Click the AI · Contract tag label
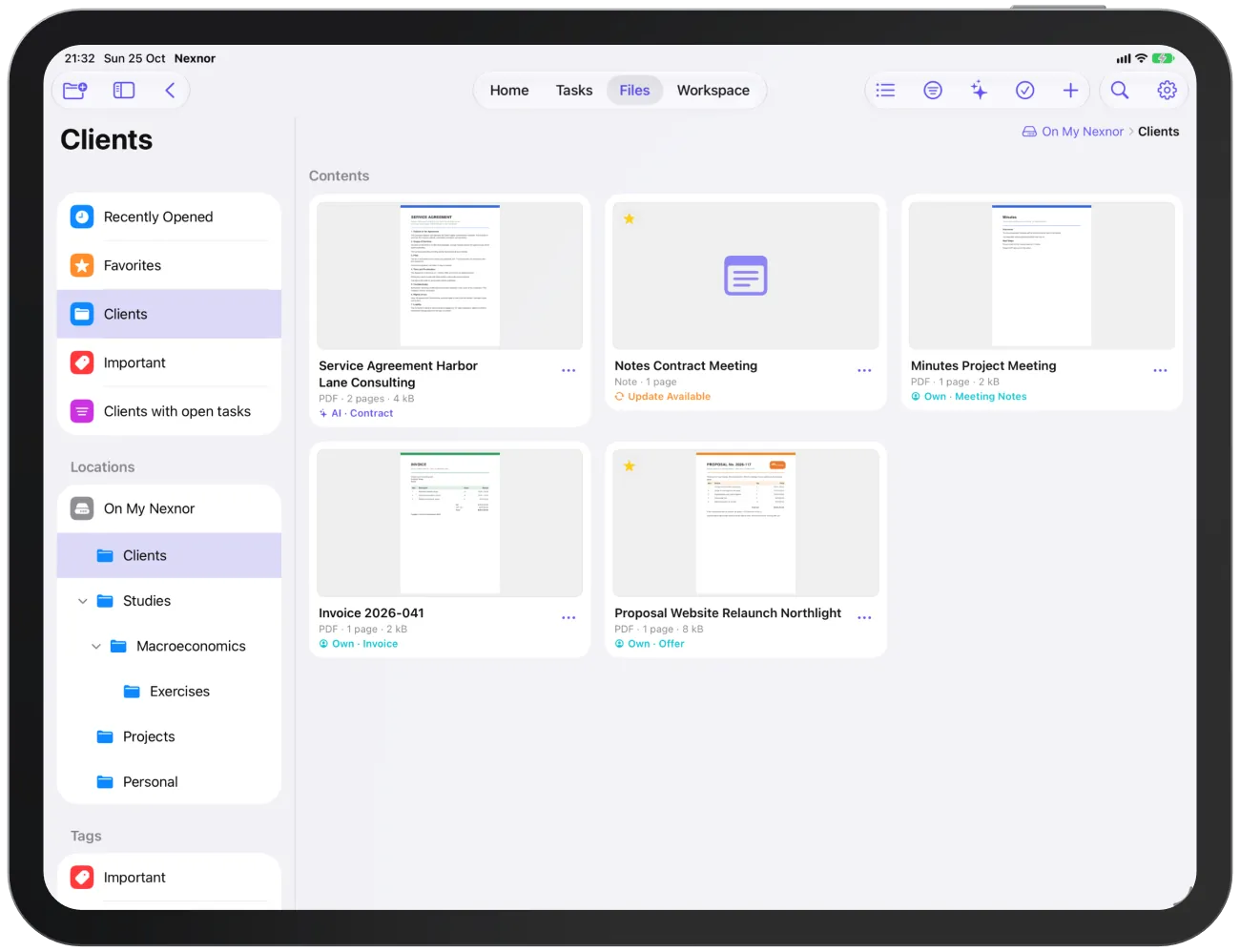The width and height of the screenshot is (1240, 952). [x=357, y=414]
